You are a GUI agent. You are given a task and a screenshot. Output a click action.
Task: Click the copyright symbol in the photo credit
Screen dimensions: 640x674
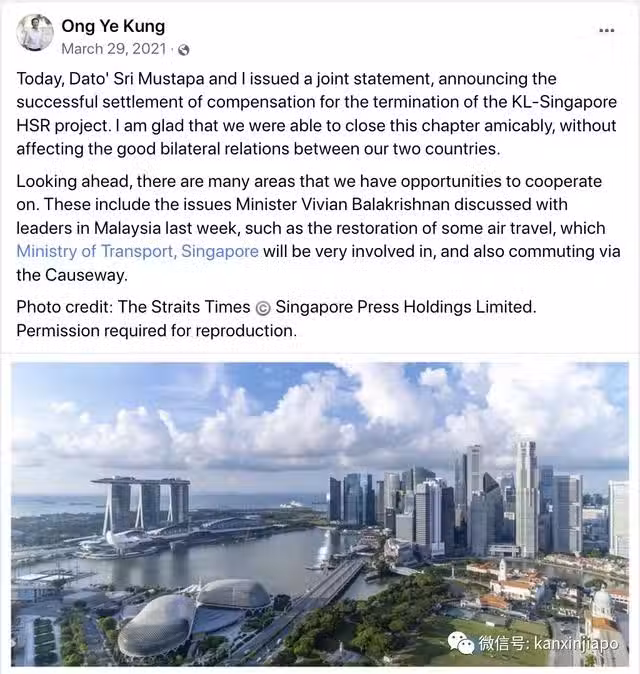click(263, 308)
